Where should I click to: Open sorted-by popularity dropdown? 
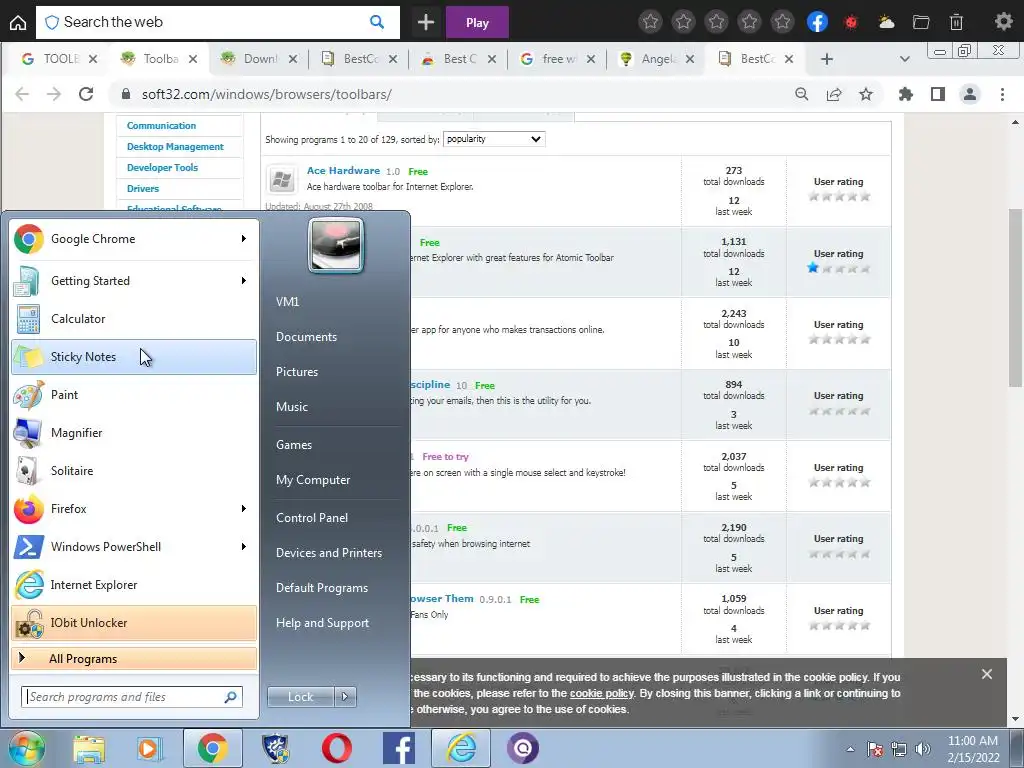tap(494, 139)
